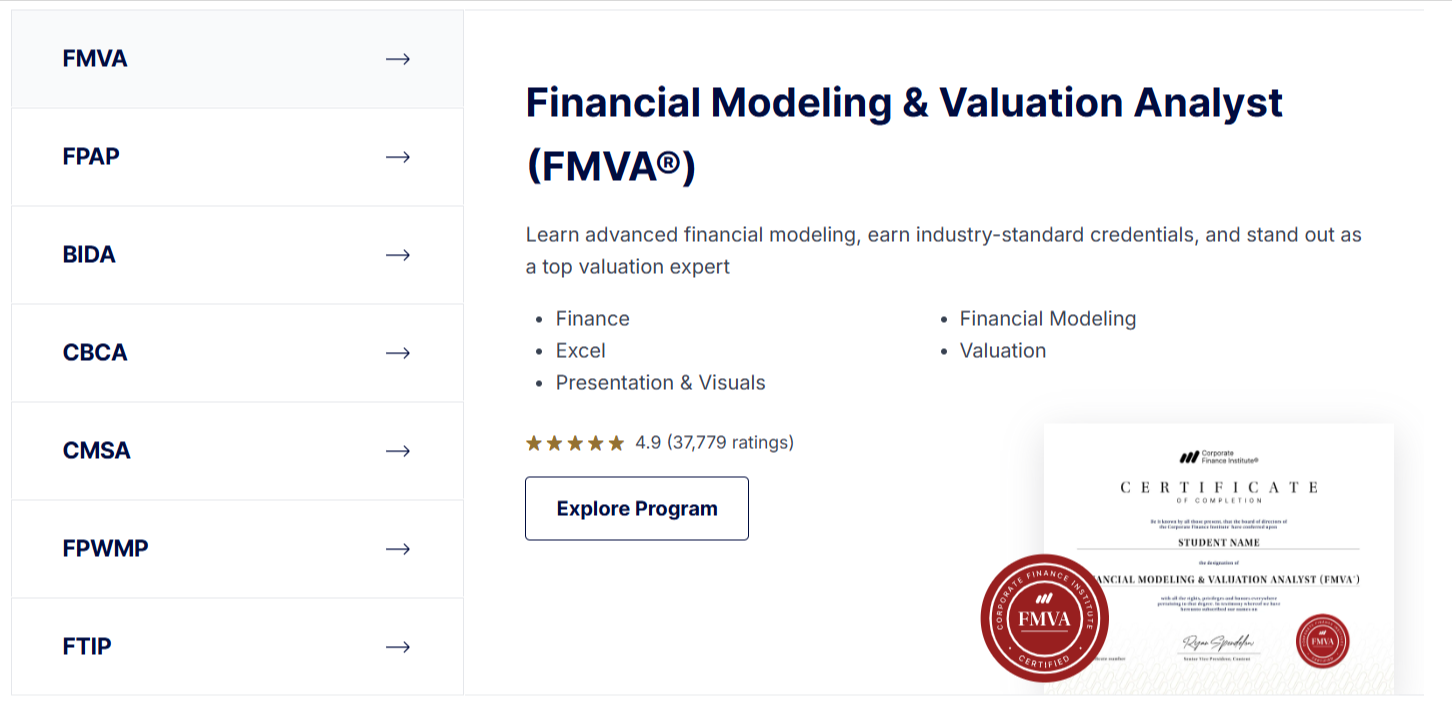Click the arrow icon beside FTIP
The width and height of the screenshot is (1452, 706).
point(398,647)
